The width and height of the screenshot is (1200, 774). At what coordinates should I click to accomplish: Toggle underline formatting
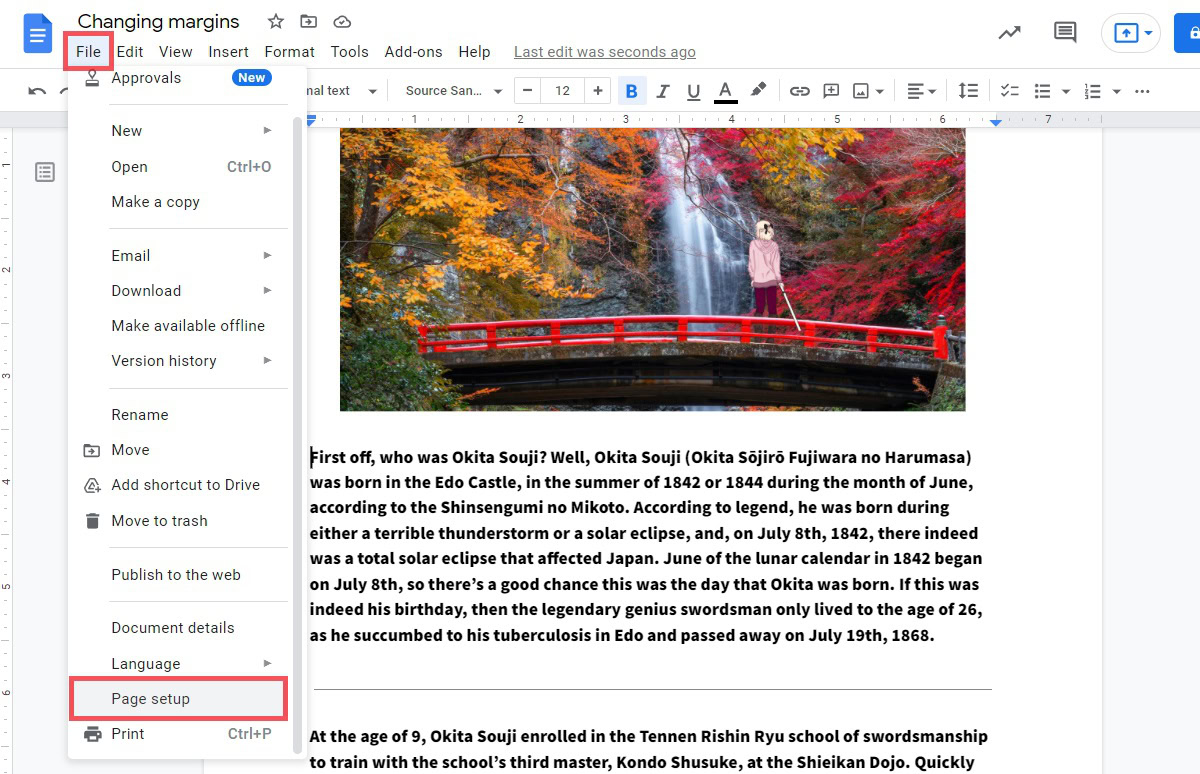(x=693, y=91)
